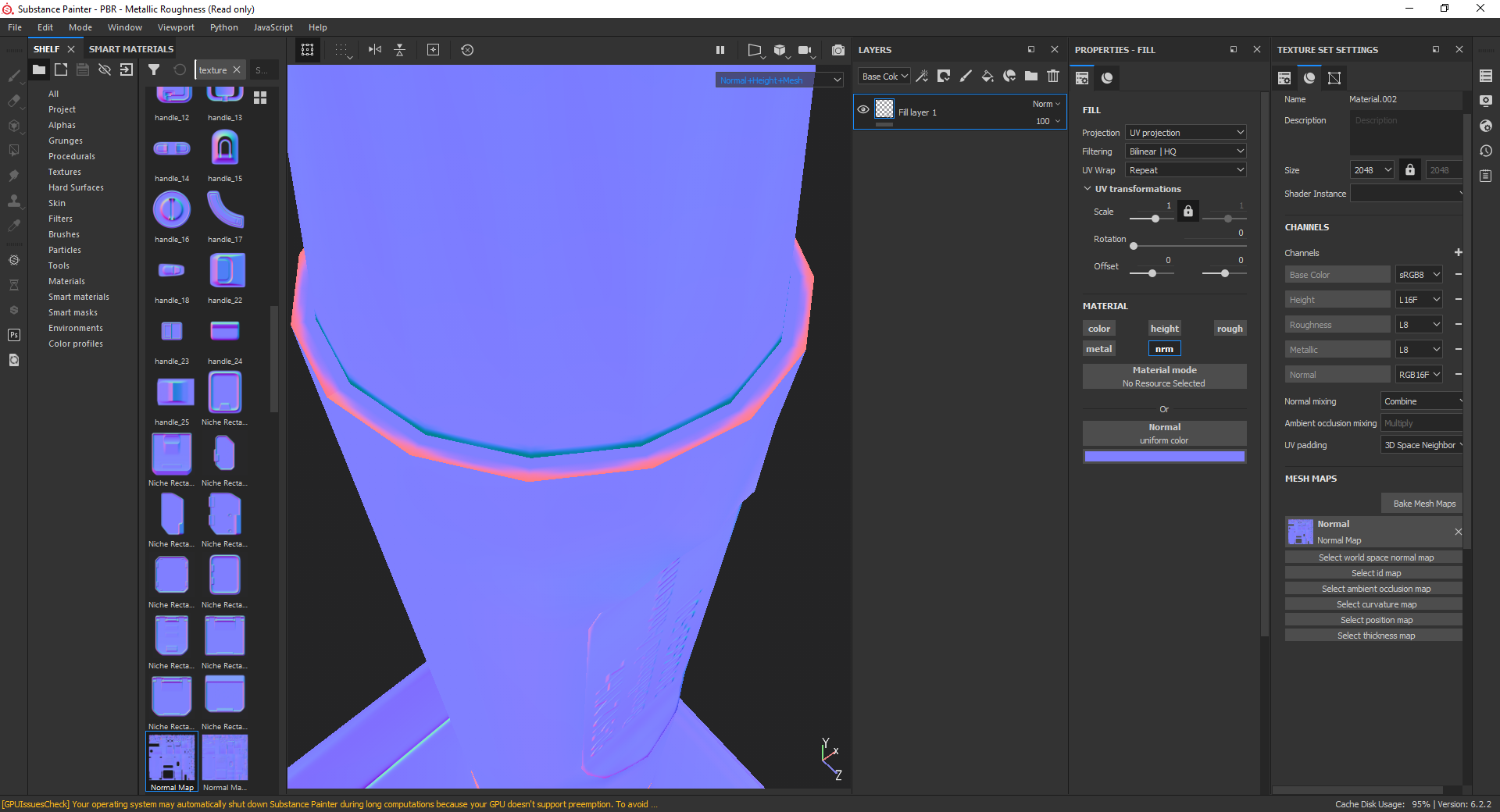Image resolution: width=1500 pixels, height=812 pixels.
Task: Hide Fill layer 1 with eye icon
Action: point(863,110)
